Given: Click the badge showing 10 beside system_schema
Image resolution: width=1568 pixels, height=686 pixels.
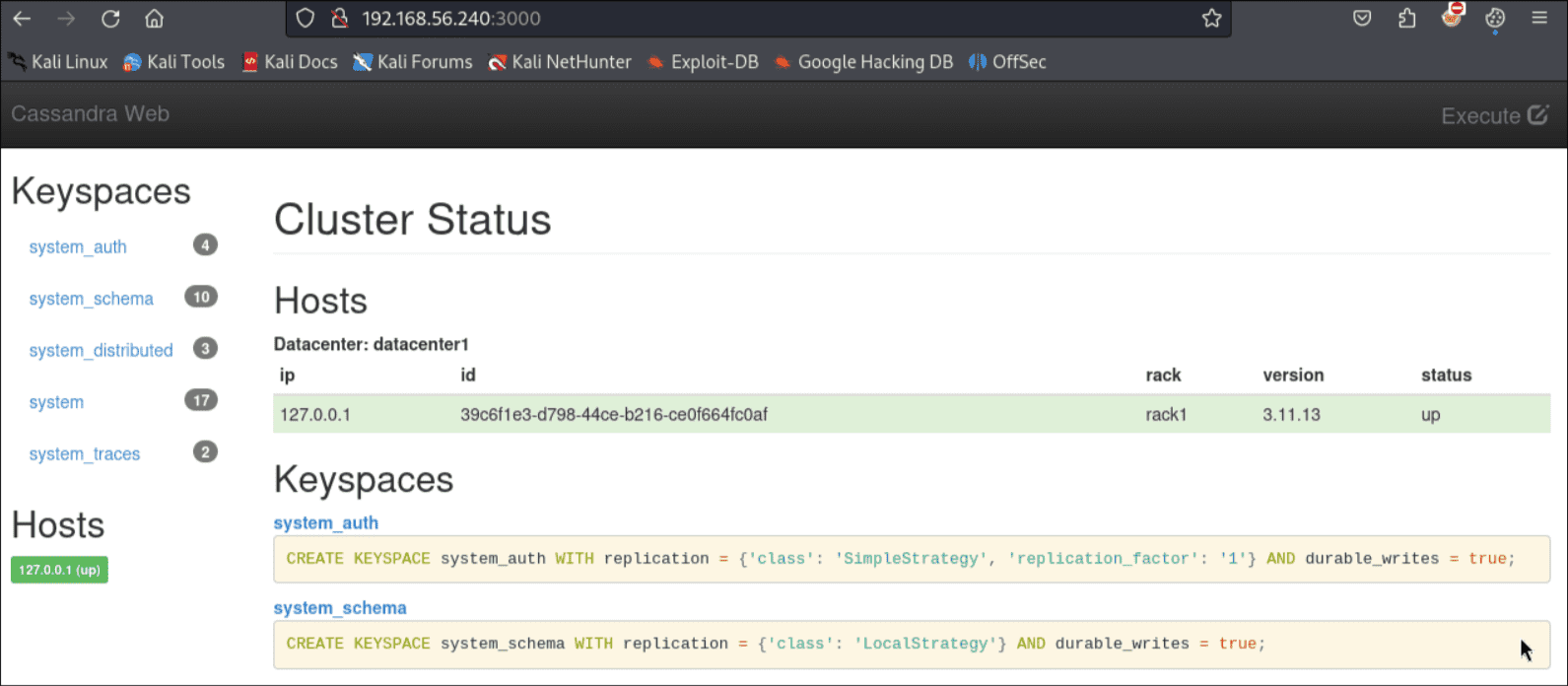Looking at the screenshot, I should (201, 297).
